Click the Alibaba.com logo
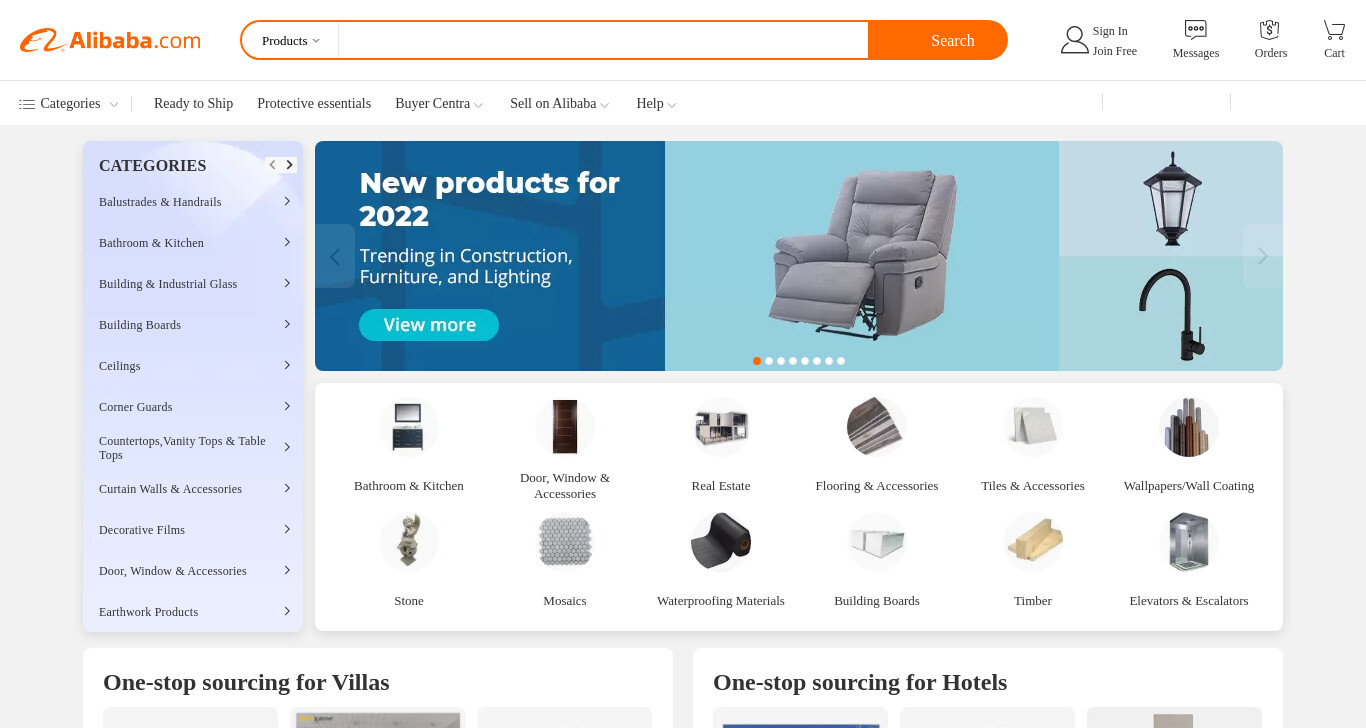The image size is (1366, 728). coord(110,41)
